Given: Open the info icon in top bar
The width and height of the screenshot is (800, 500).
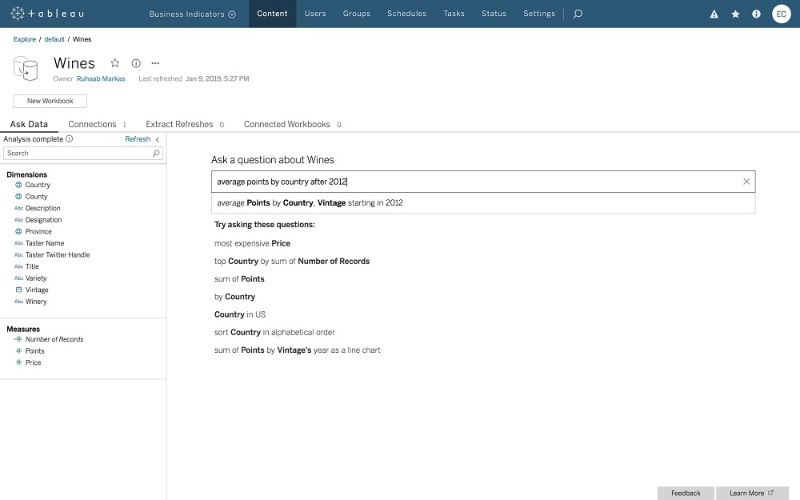Looking at the screenshot, I should coord(756,14).
